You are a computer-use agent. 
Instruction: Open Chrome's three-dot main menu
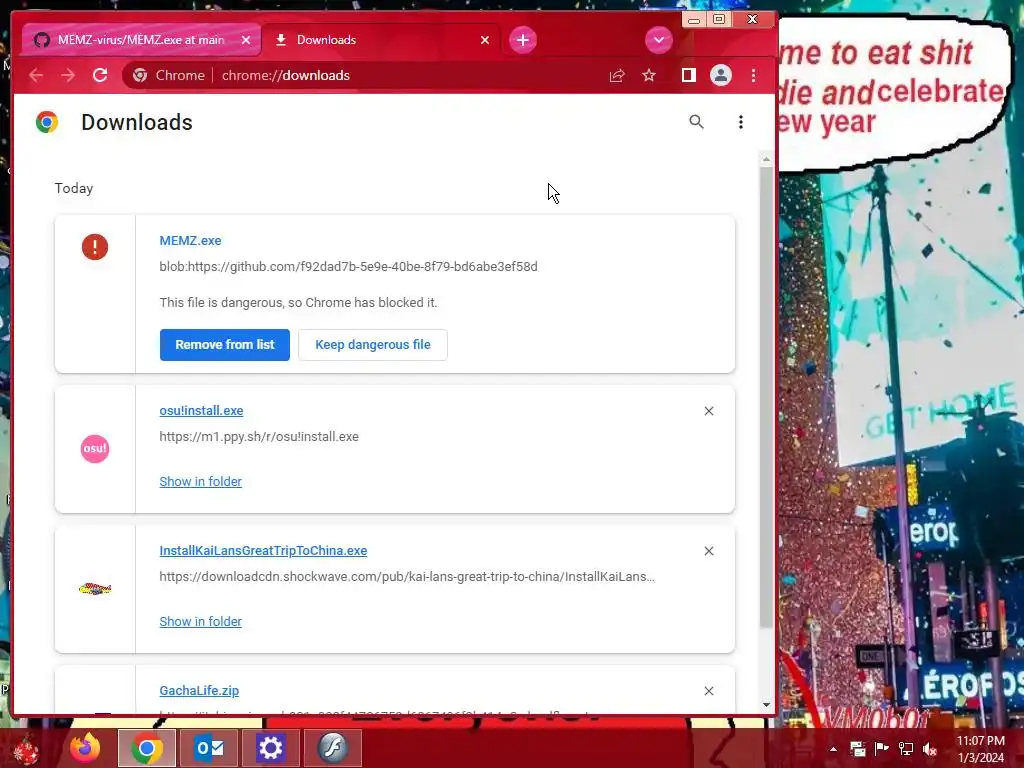(x=754, y=76)
